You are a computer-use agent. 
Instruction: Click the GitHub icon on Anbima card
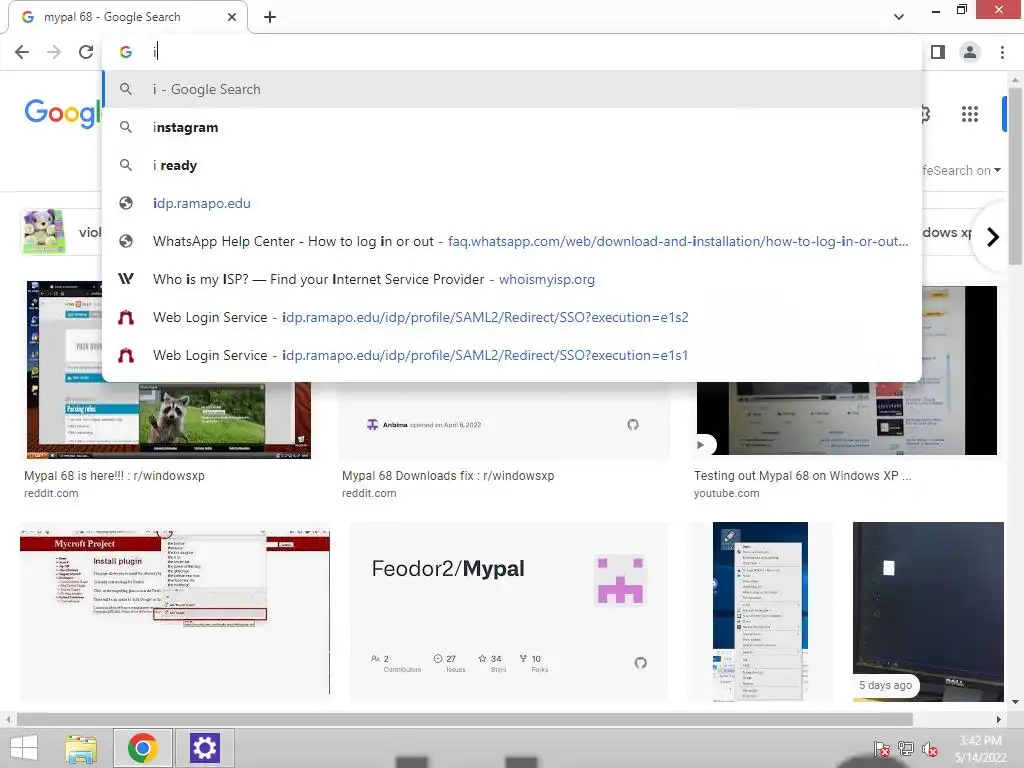tap(633, 424)
